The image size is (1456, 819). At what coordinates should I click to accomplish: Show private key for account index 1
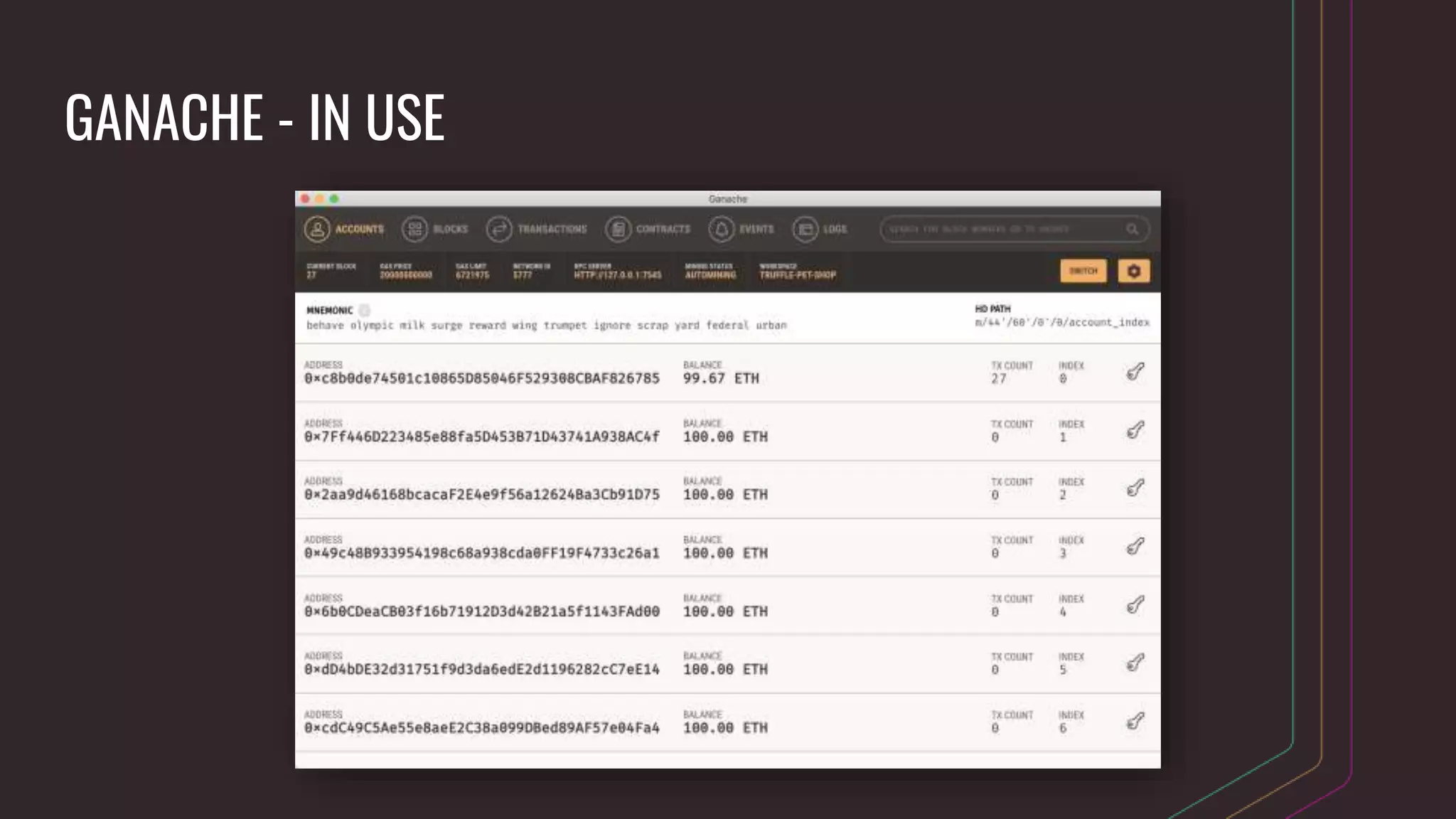pyautogui.click(x=1135, y=430)
